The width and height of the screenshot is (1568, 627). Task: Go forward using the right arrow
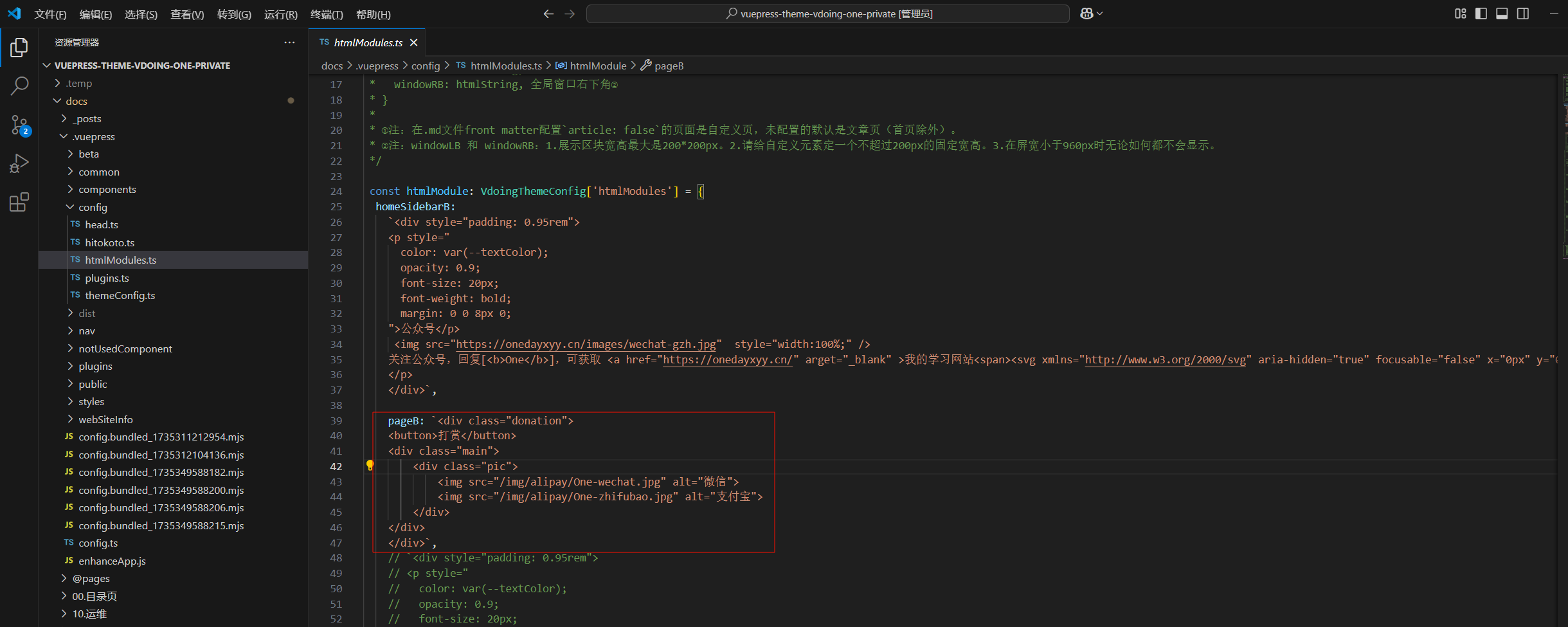(x=570, y=14)
